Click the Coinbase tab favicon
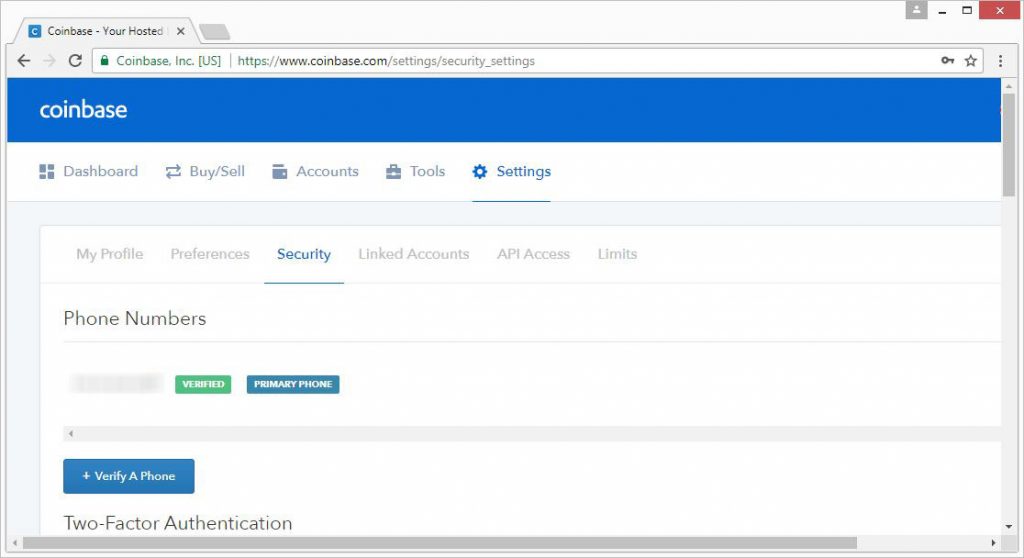 pyautogui.click(x=35, y=31)
